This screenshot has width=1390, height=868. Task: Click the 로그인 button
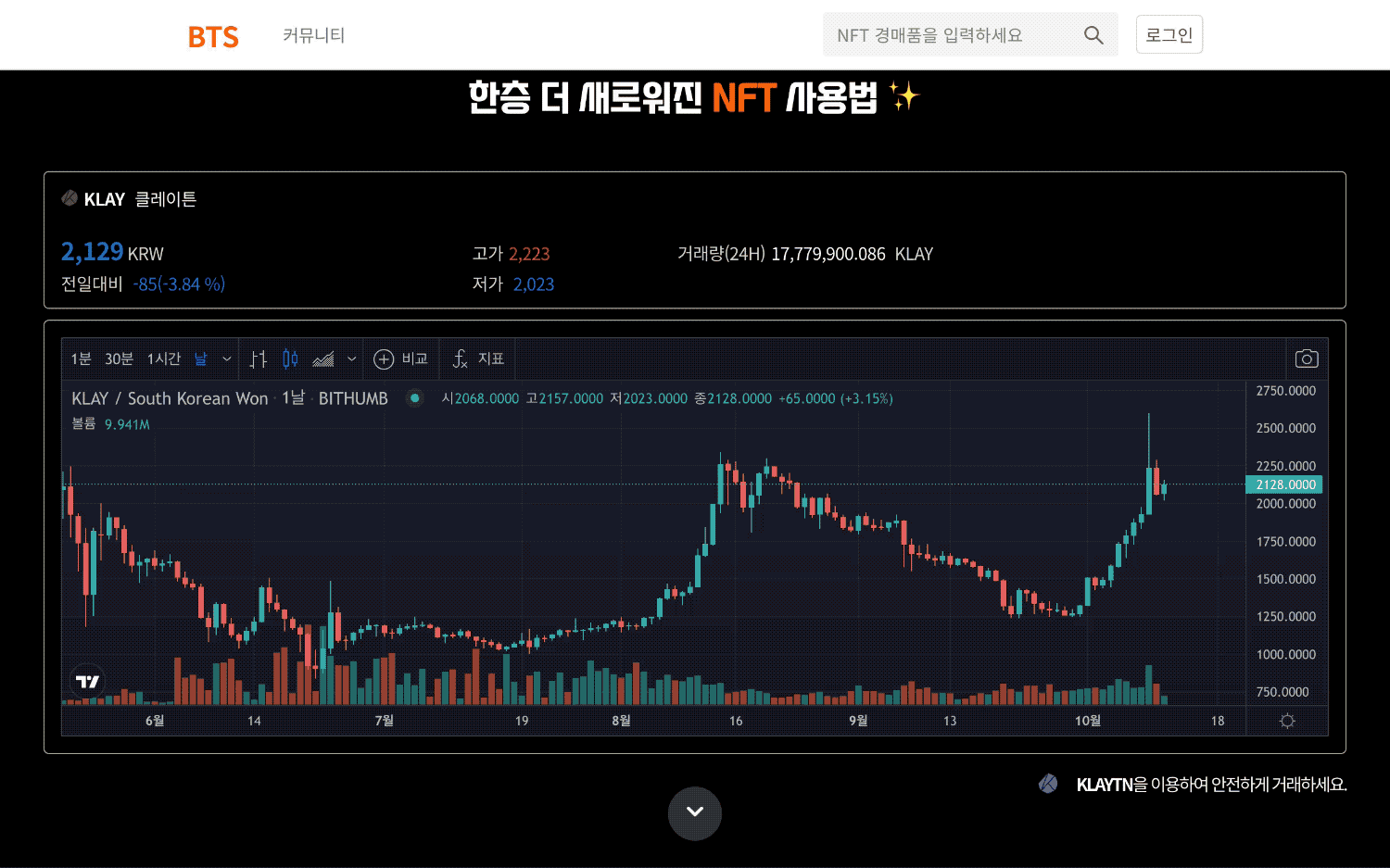1169,34
